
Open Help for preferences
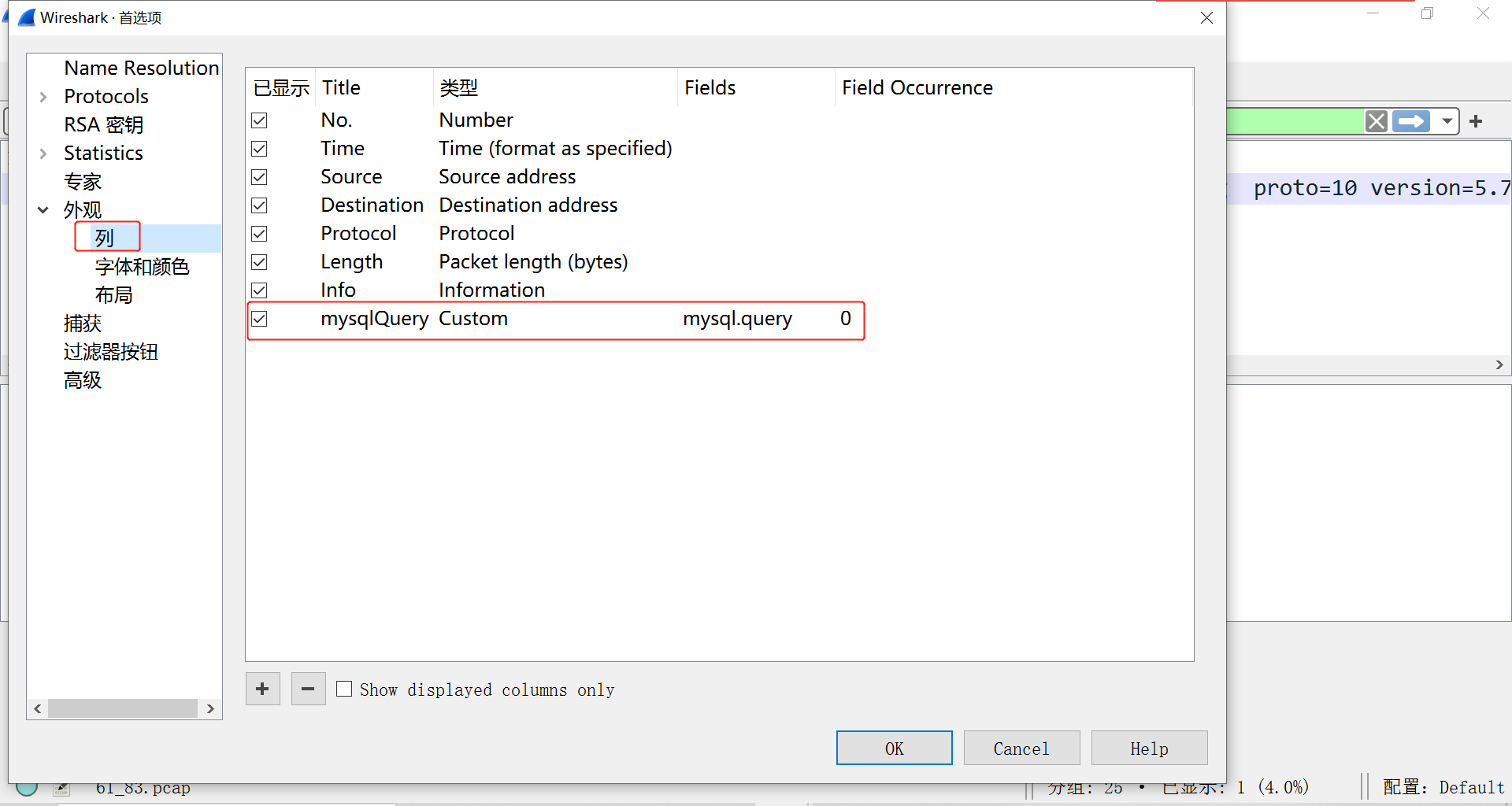point(1149,748)
